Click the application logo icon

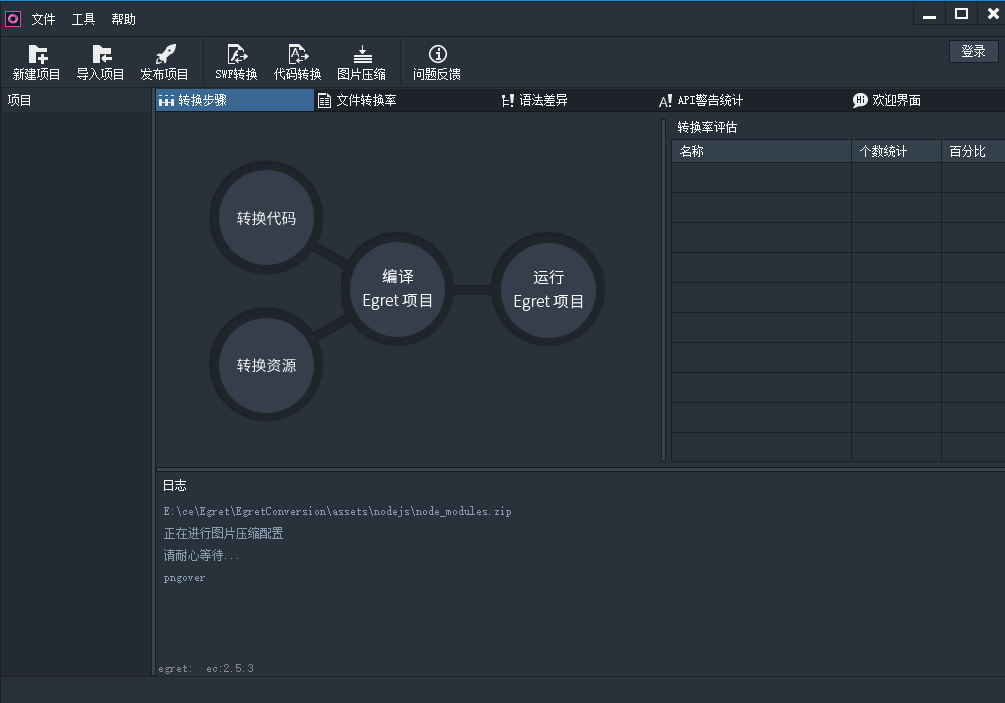(x=13, y=19)
